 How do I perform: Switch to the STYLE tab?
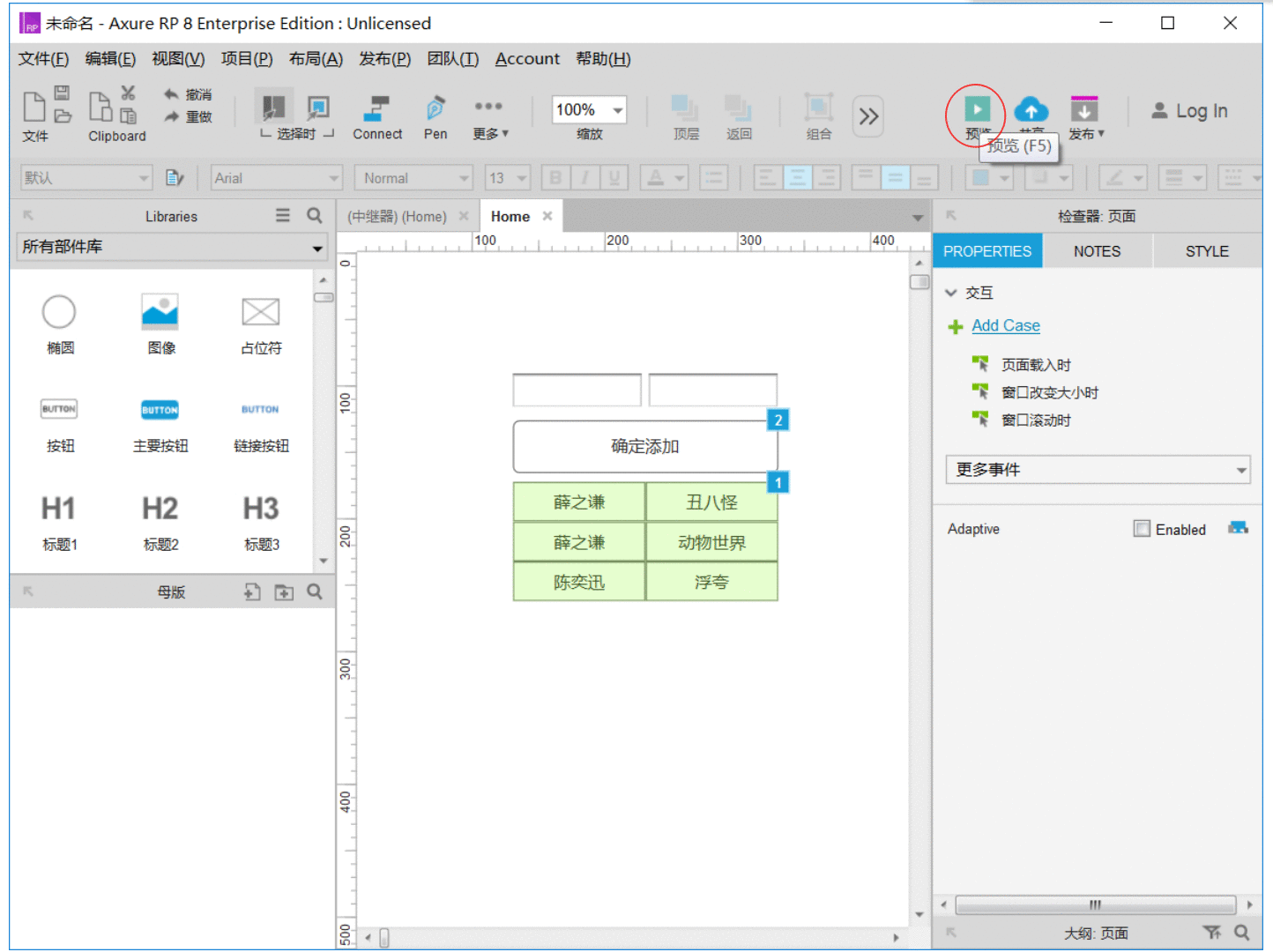1207,251
